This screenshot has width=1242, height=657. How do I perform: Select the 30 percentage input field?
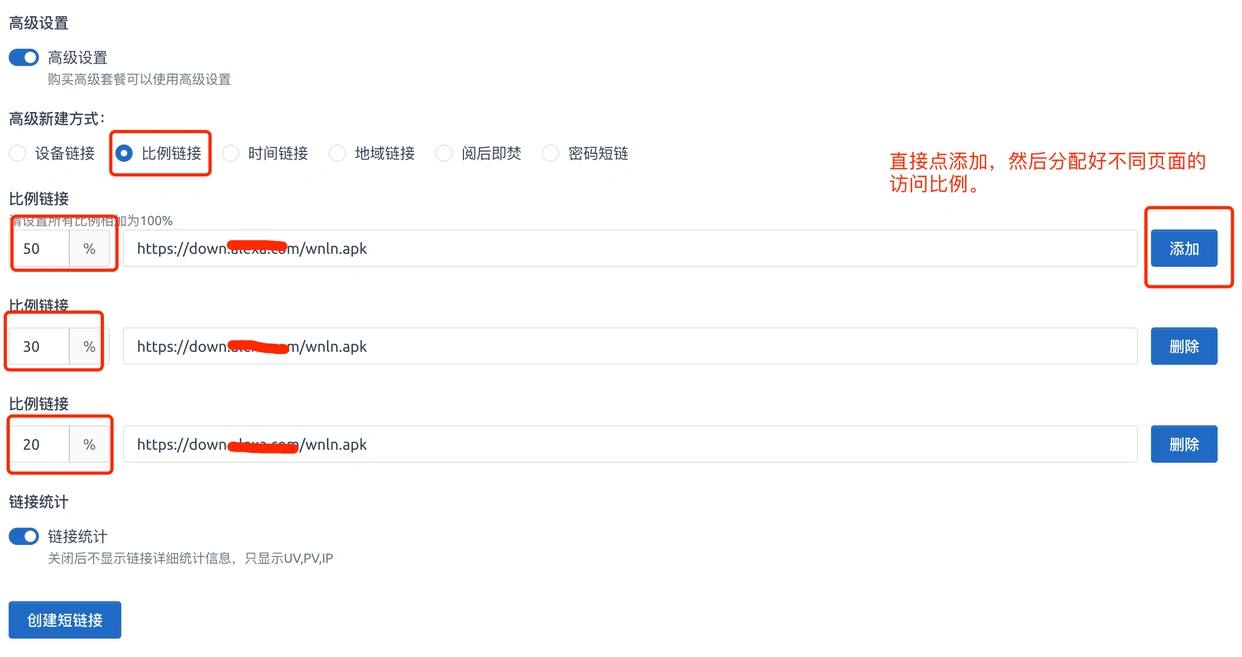[40, 345]
